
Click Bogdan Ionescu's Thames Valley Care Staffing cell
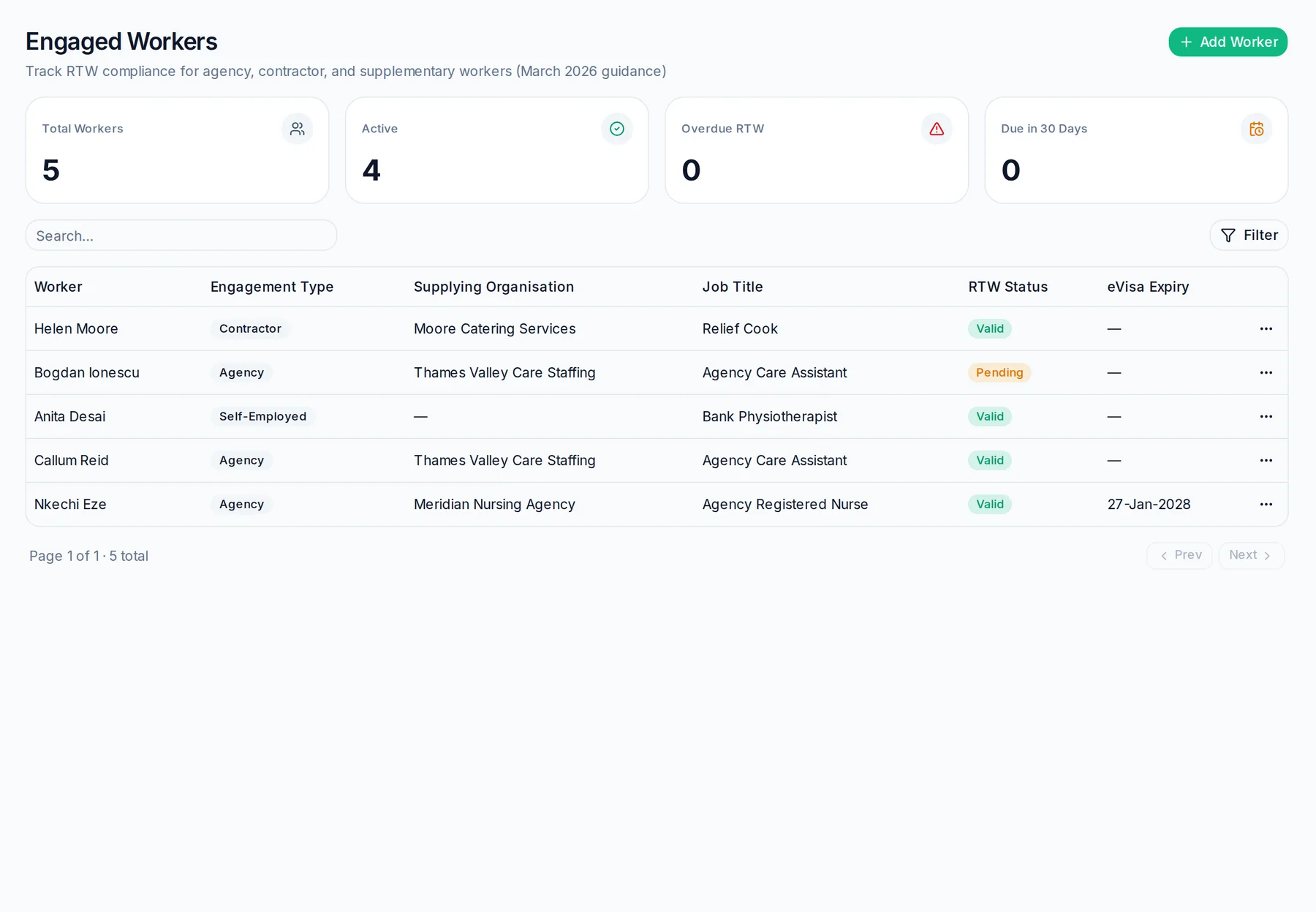click(x=504, y=372)
